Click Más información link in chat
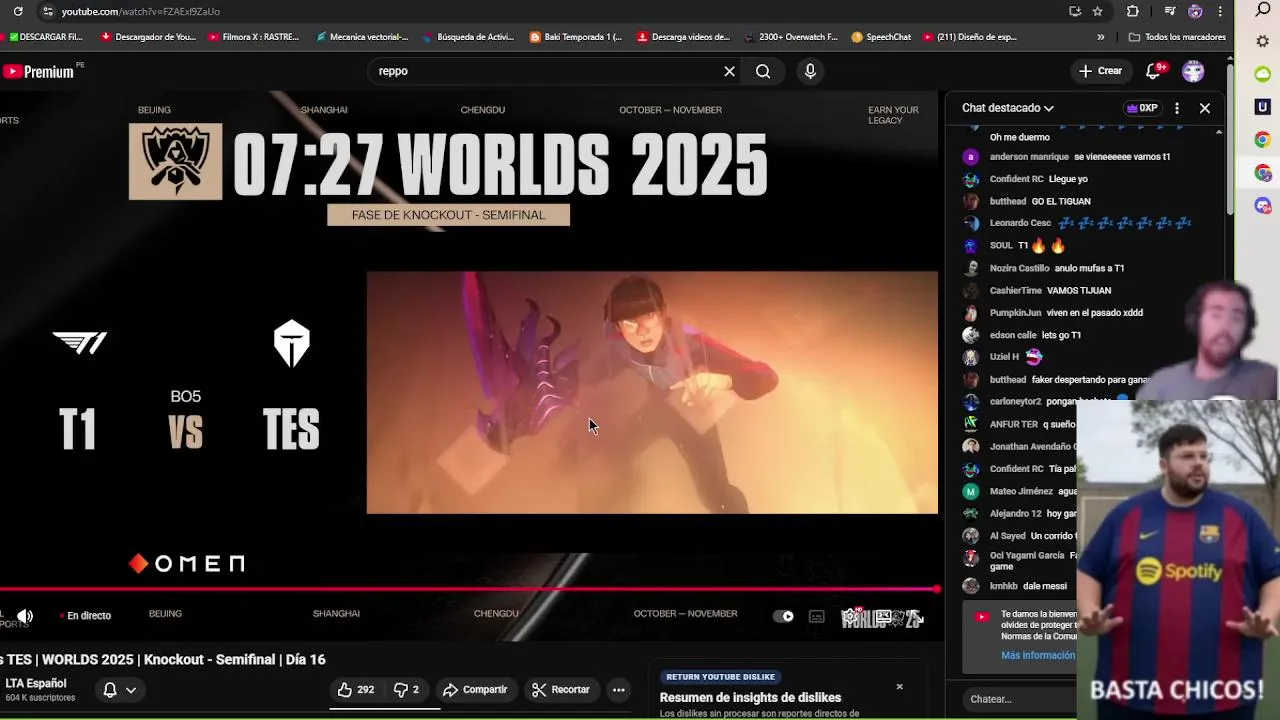This screenshot has width=1280, height=720. 1038,655
